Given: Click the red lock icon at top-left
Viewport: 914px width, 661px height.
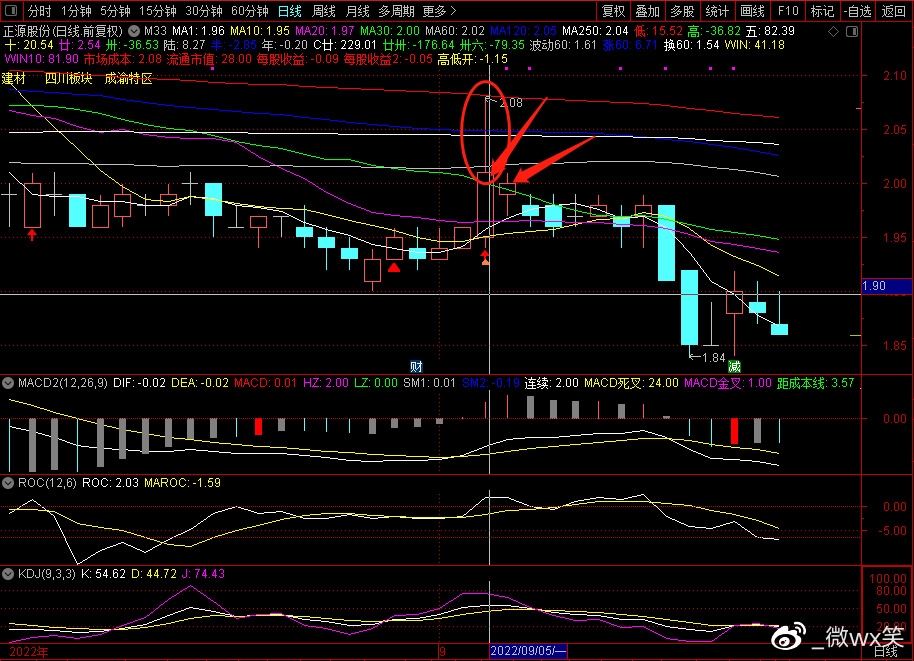Looking at the screenshot, I should point(11,12).
